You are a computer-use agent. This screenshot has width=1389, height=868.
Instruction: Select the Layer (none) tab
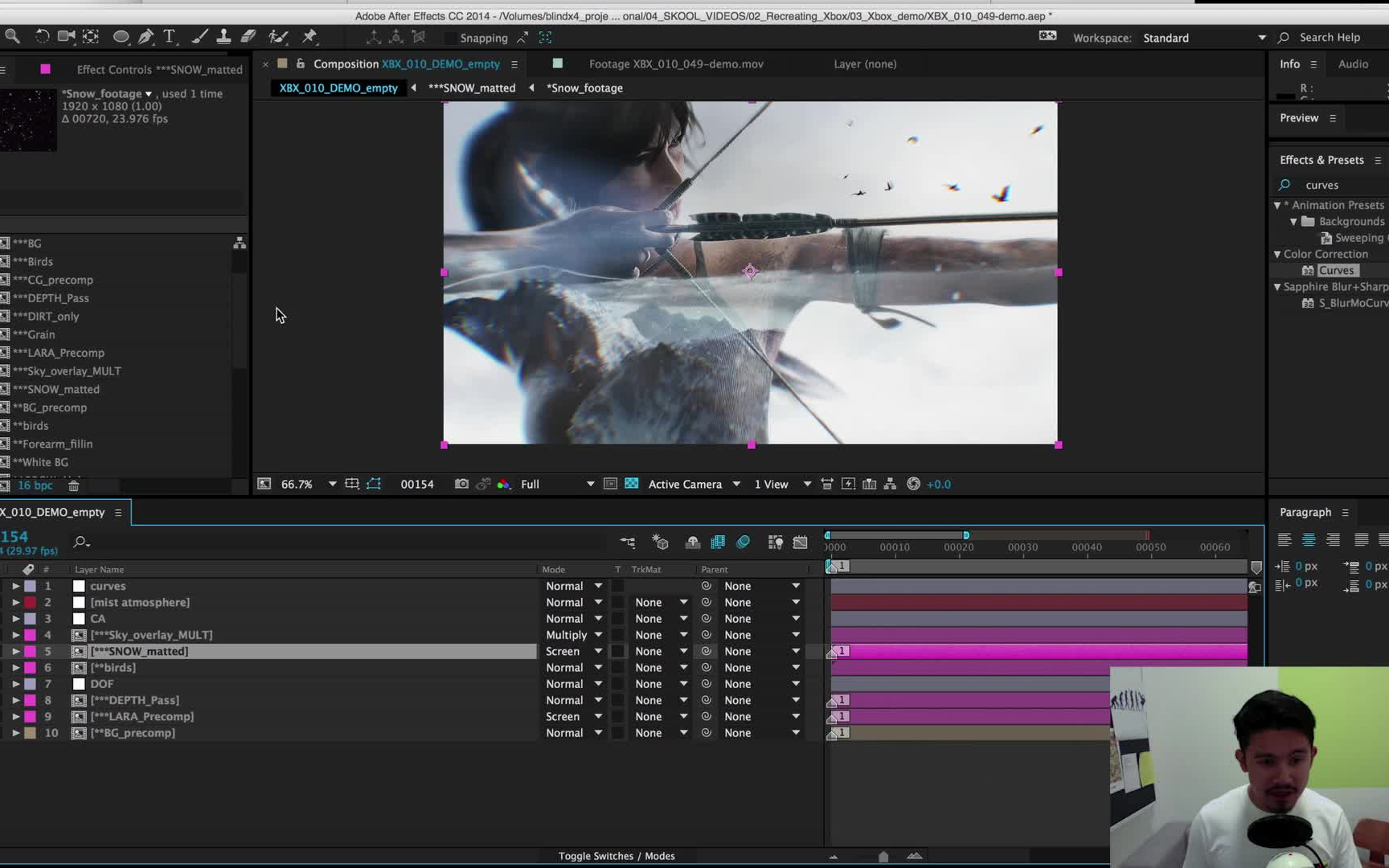[865, 63]
